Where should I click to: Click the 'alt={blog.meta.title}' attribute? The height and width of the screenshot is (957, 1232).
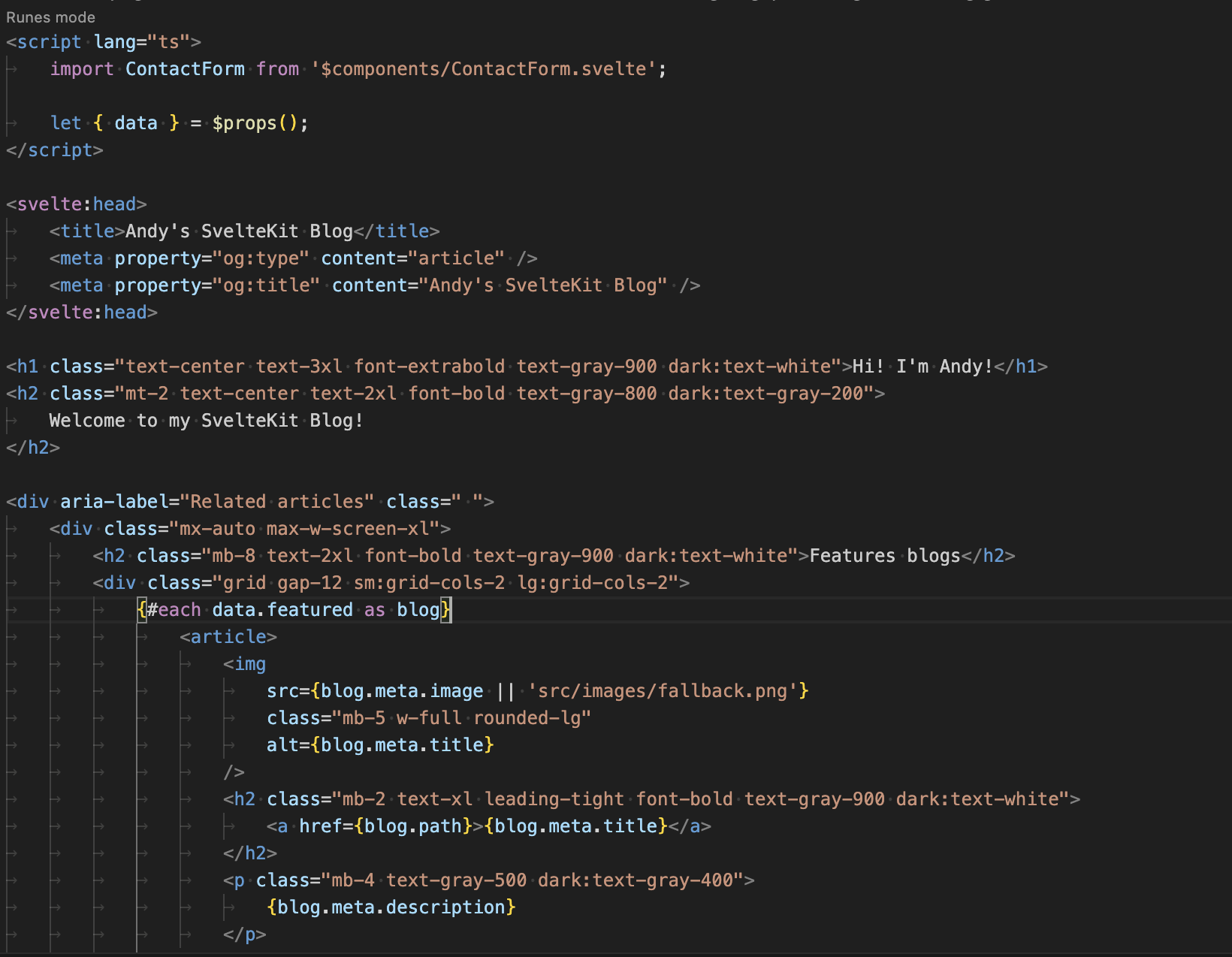pos(380,745)
